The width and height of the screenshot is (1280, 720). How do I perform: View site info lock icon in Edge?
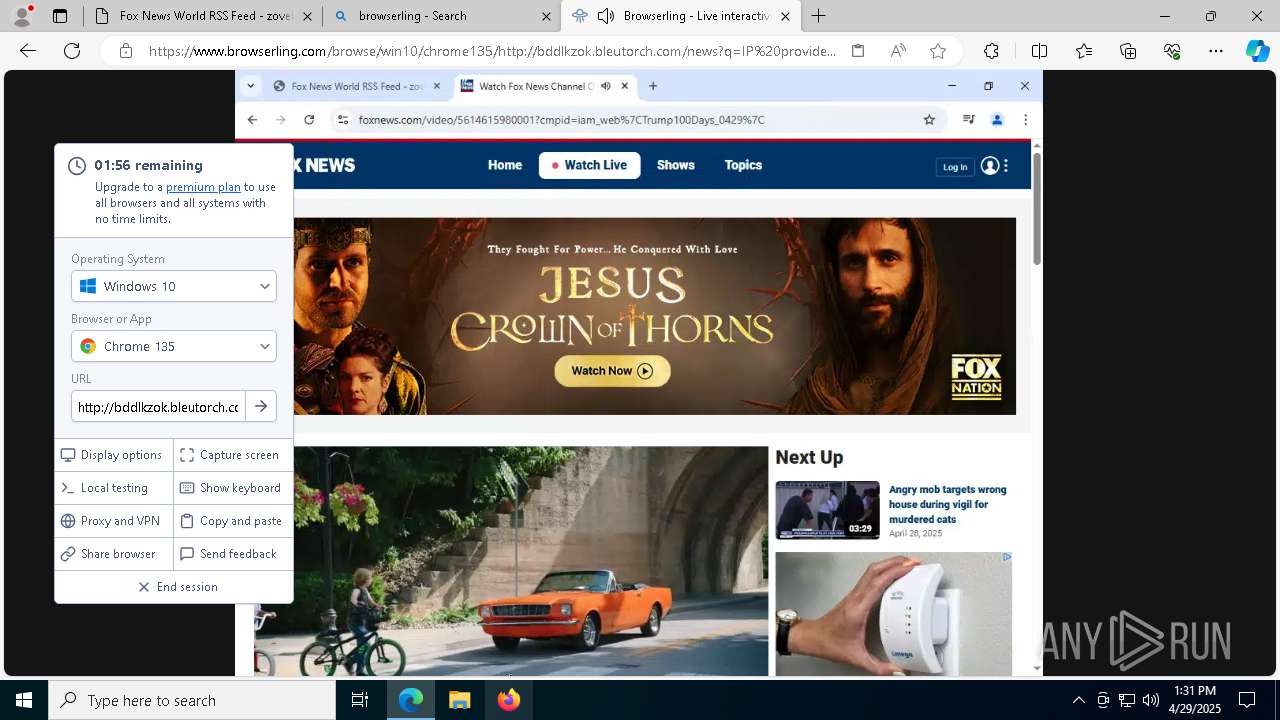point(126,51)
